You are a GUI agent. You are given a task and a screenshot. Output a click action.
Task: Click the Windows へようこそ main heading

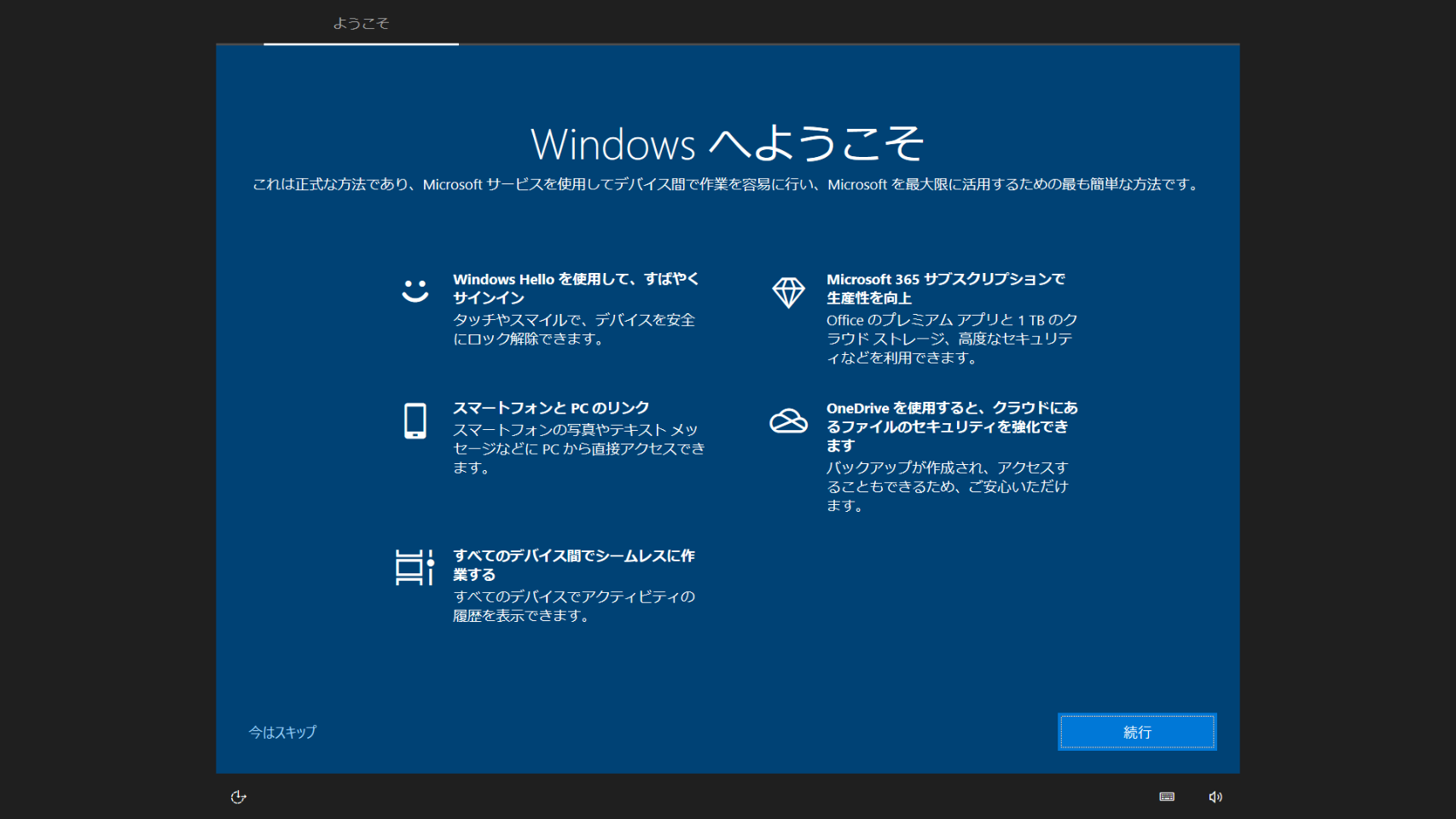(x=727, y=143)
